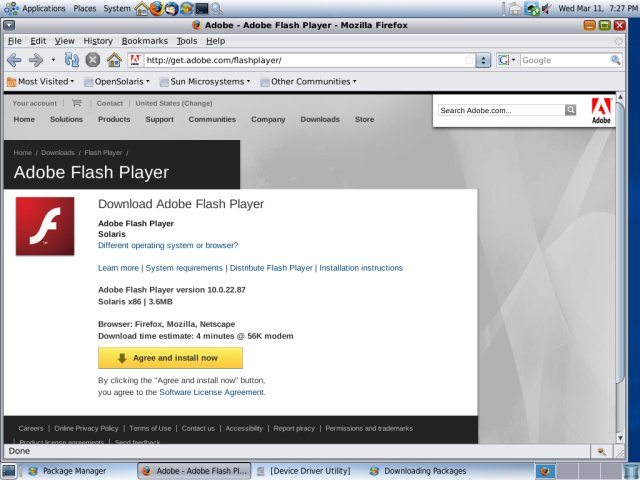Click the muted volume speaker icon
This screenshot has width=640, height=480.
[x=547, y=9]
